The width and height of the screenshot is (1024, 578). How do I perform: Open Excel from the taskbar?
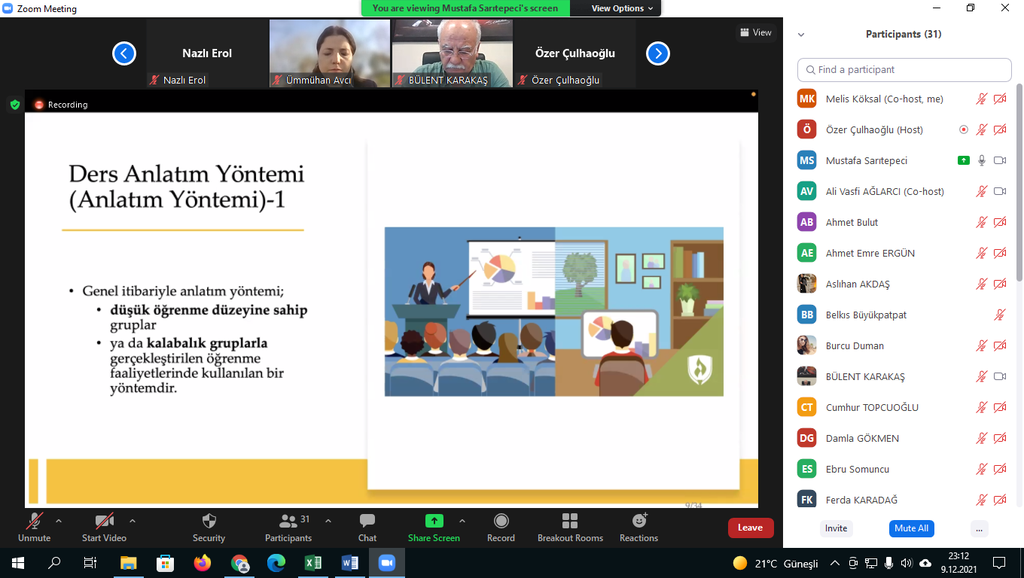click(x=313, y=563)
